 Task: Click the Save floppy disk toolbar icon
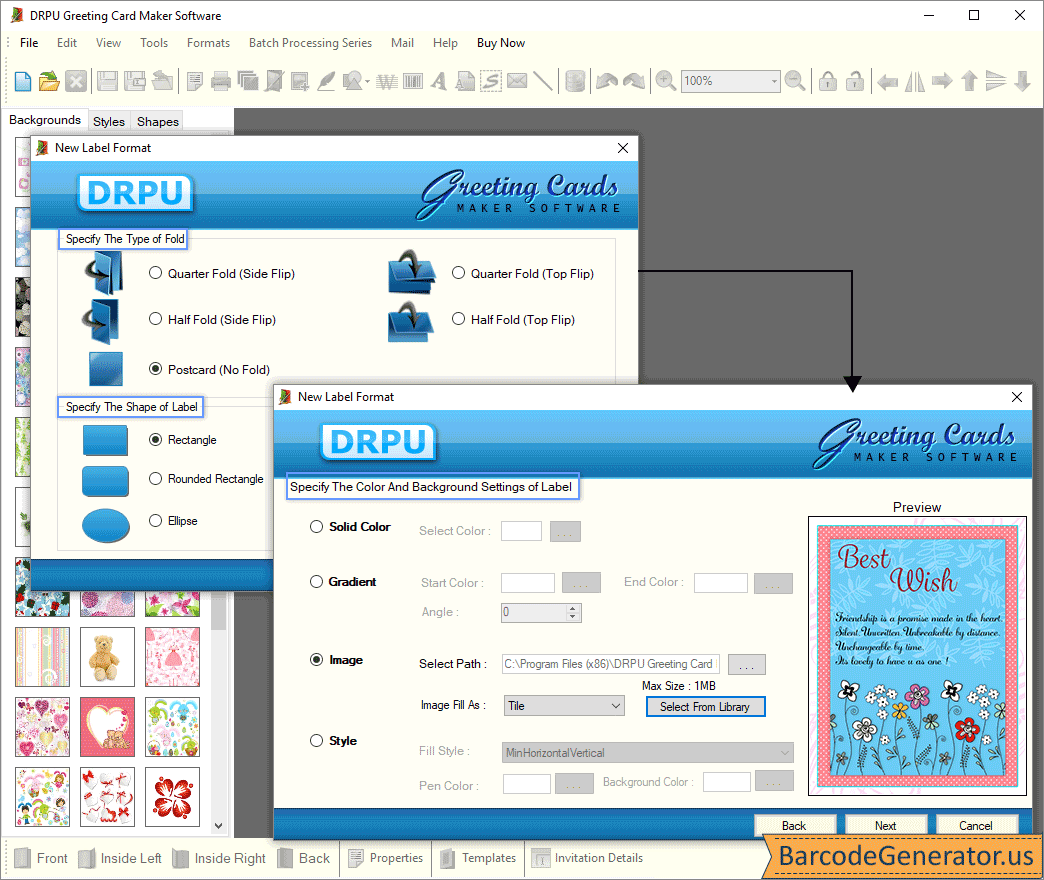click(x=107, y=81)
